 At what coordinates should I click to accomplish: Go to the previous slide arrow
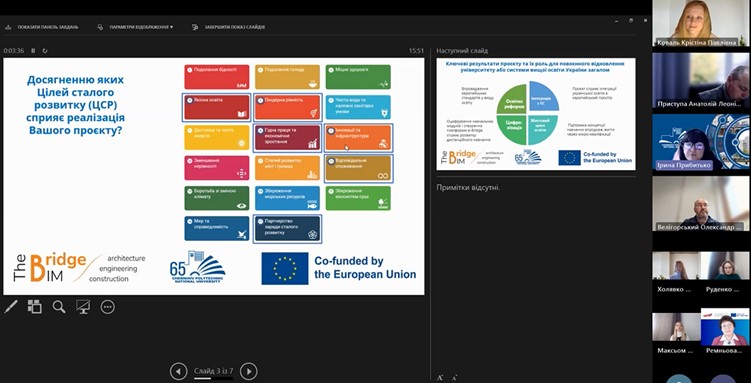click(x=179, y=371)
